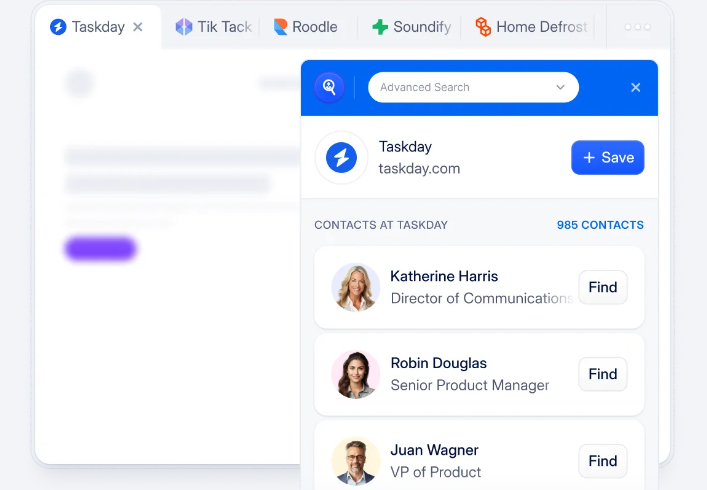Click the Taskday company name

[405, 147]
